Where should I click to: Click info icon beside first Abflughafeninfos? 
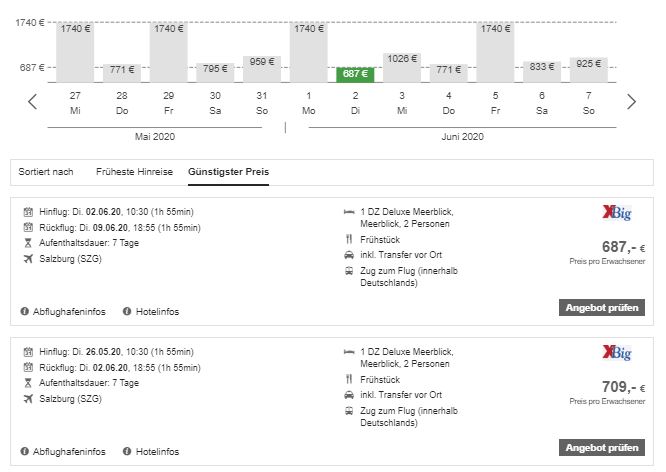25,312
